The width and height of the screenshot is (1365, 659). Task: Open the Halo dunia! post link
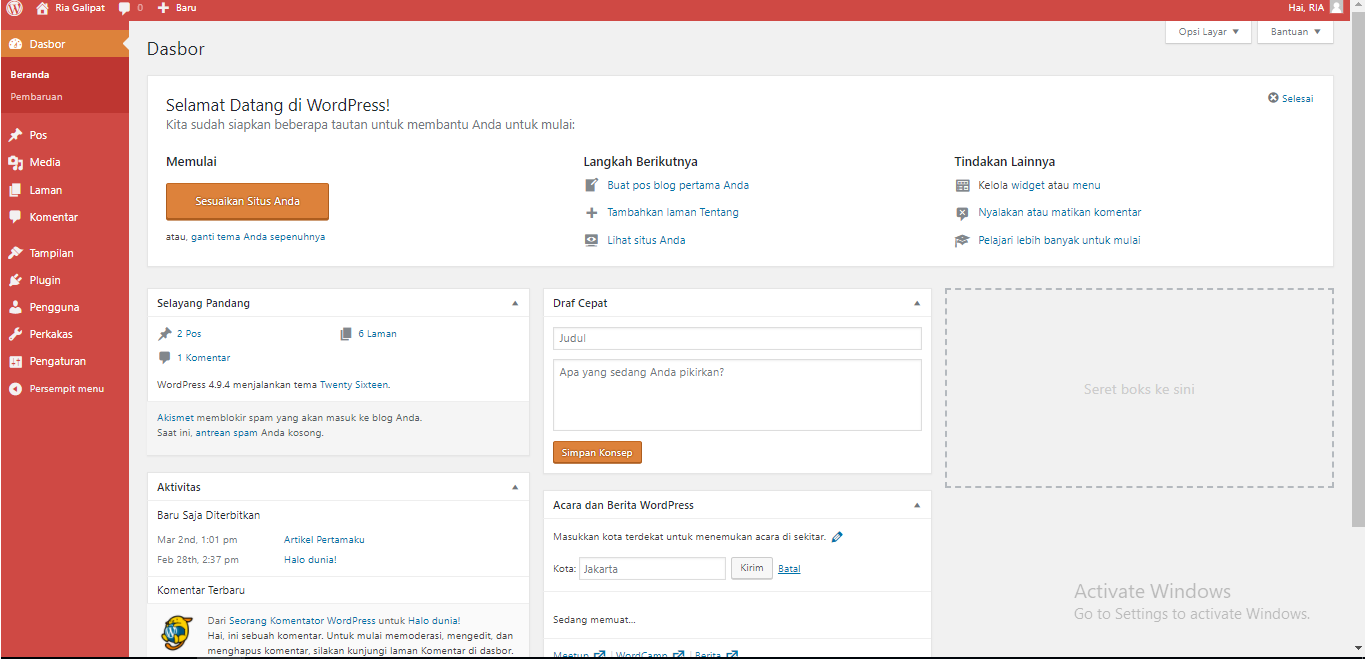click(x=310, y=560)
